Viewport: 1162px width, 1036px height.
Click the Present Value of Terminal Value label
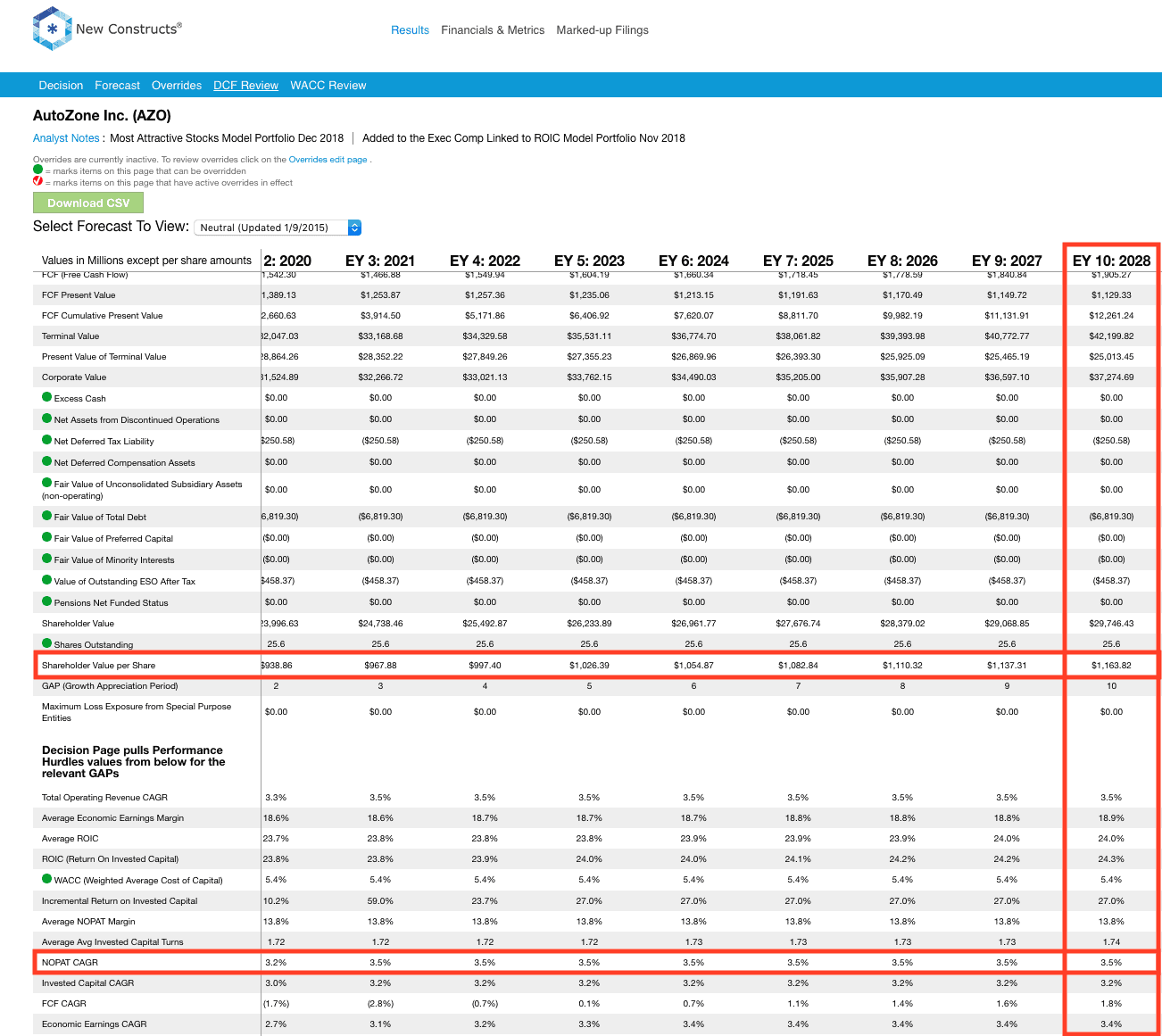[104, 357]
